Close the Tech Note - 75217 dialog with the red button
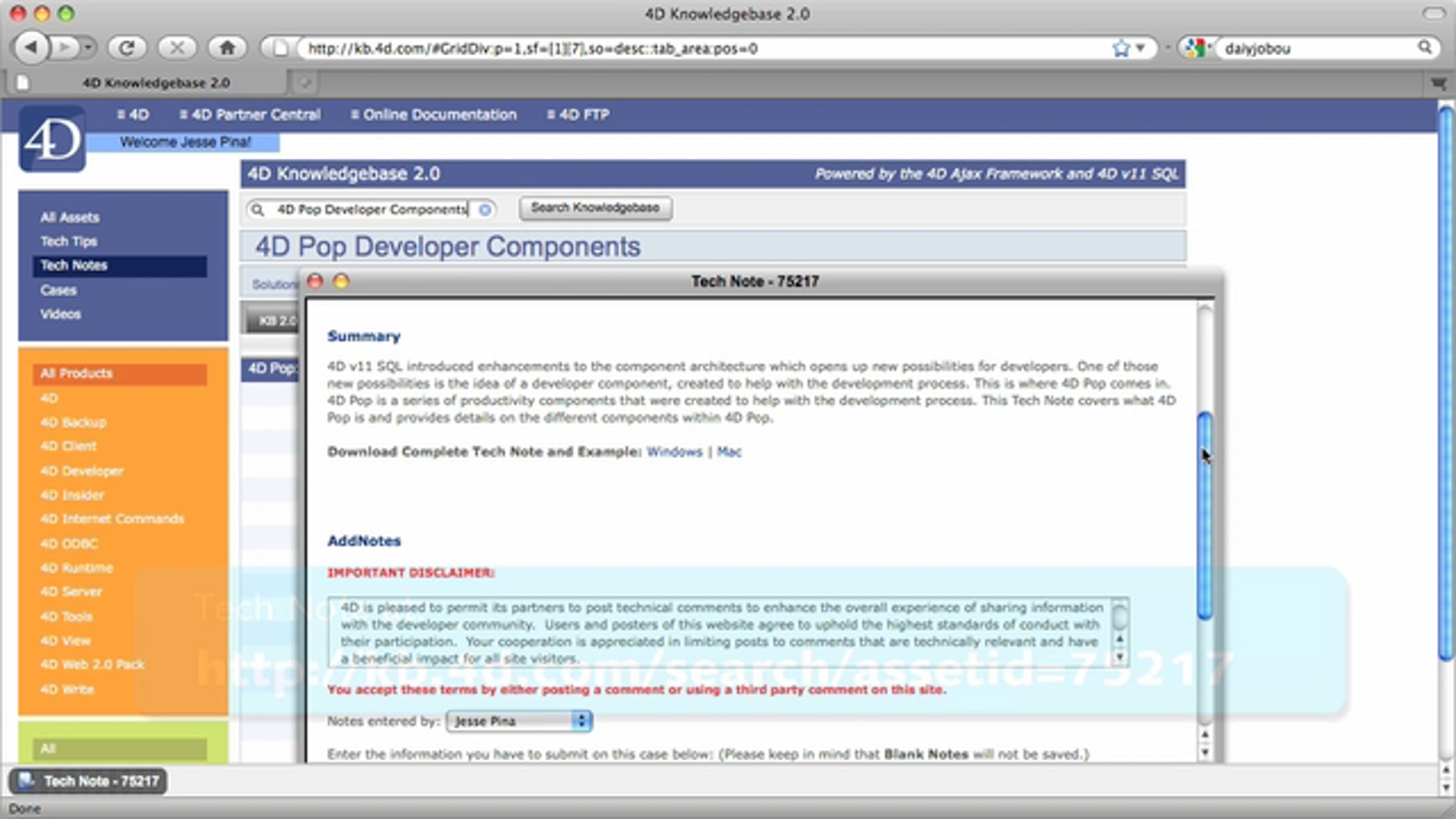 (315, 281)
